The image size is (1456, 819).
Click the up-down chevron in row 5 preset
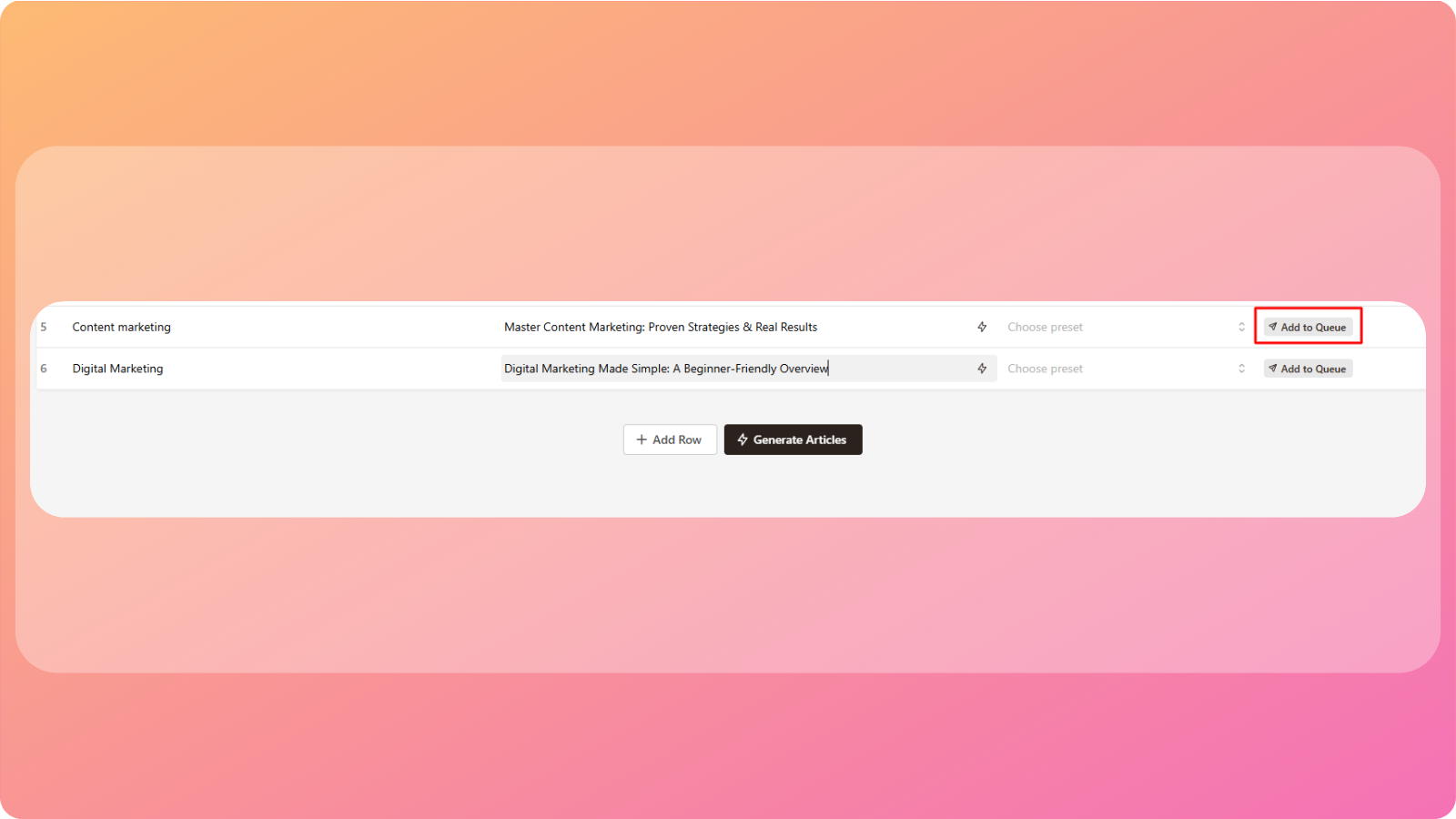1241,327
